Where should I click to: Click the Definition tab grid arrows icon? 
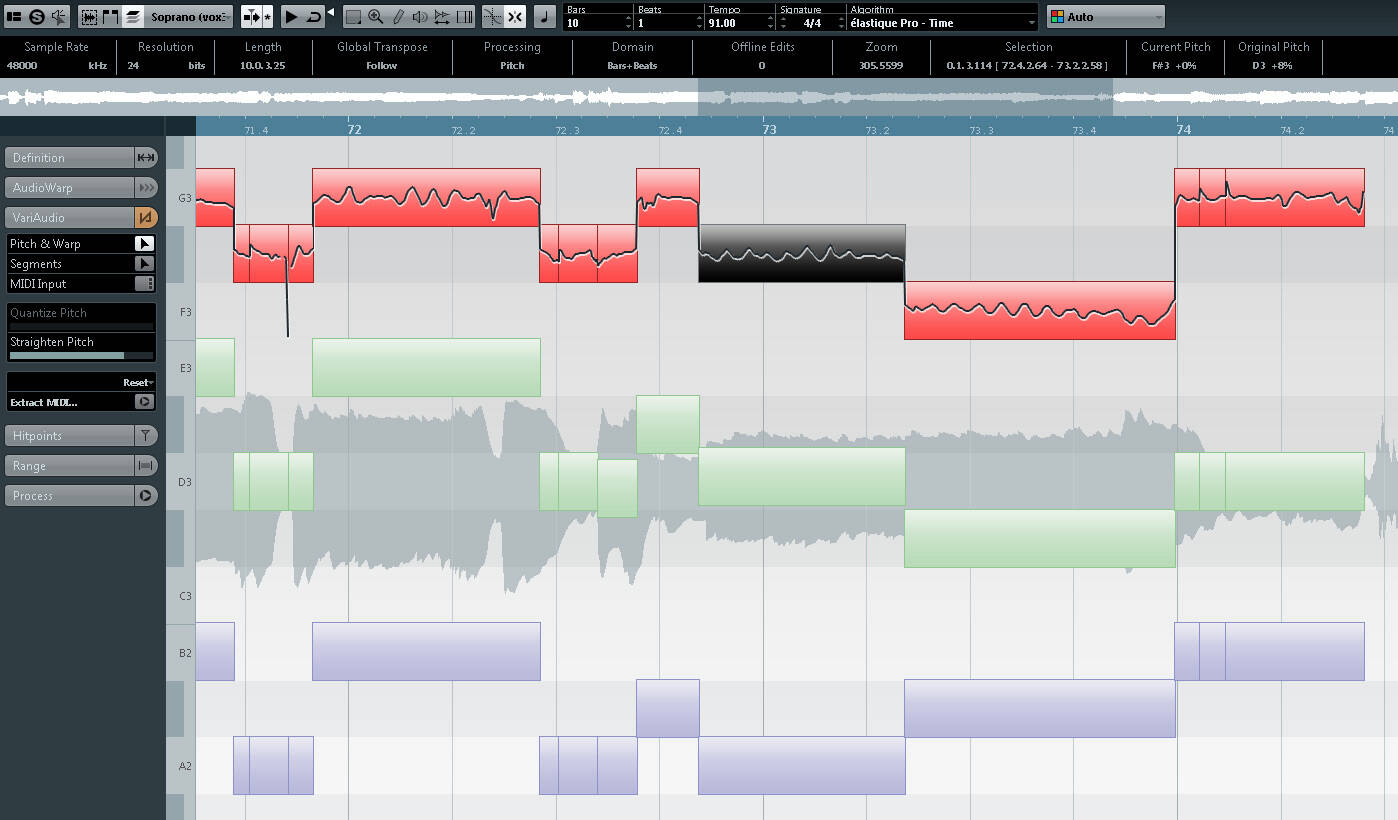[146, 157]
